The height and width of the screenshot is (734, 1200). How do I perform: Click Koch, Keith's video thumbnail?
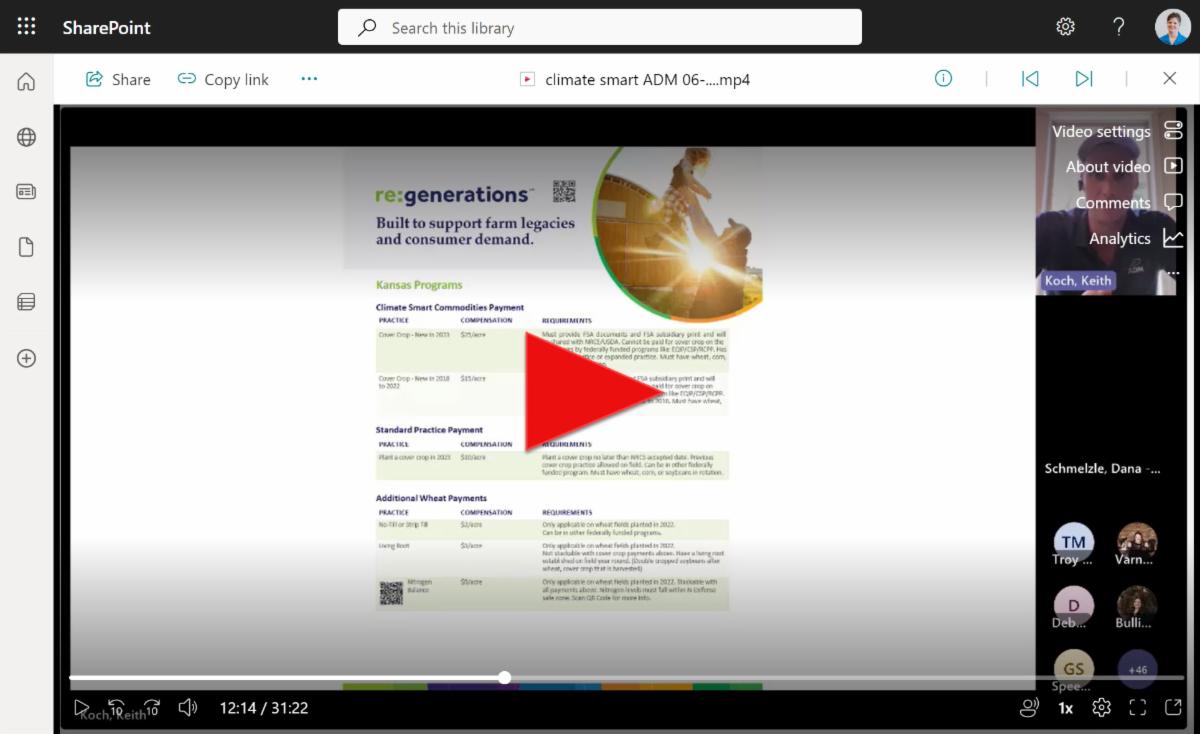[x=1106, y=200]
